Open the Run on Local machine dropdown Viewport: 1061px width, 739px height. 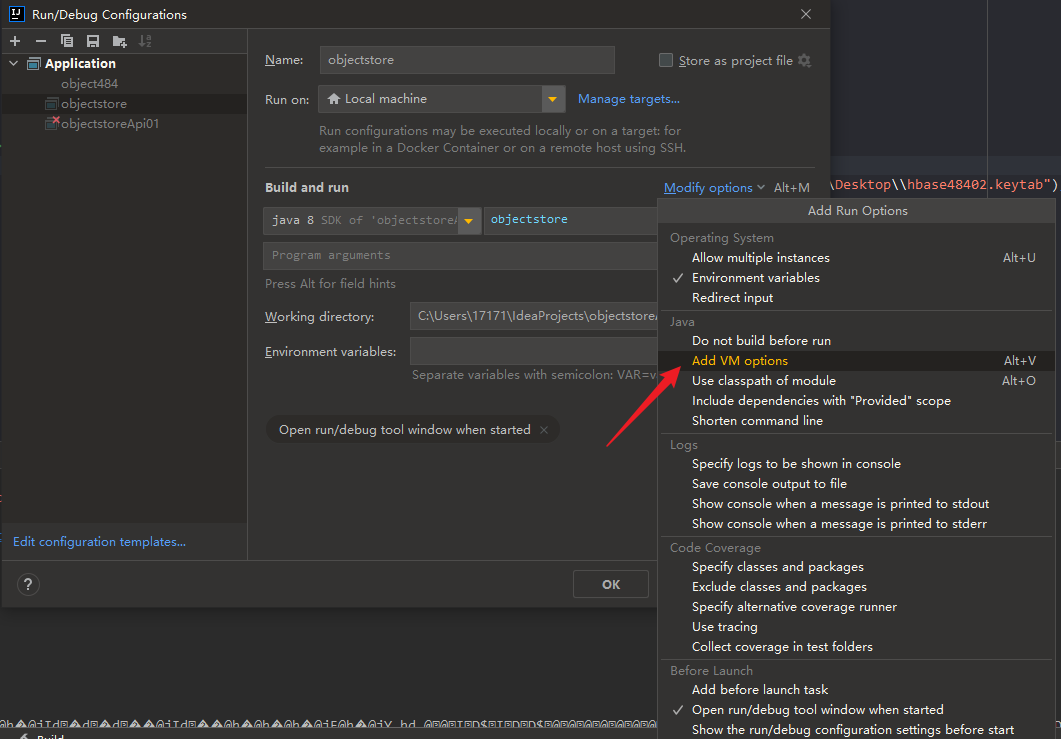tap(554, 99)
